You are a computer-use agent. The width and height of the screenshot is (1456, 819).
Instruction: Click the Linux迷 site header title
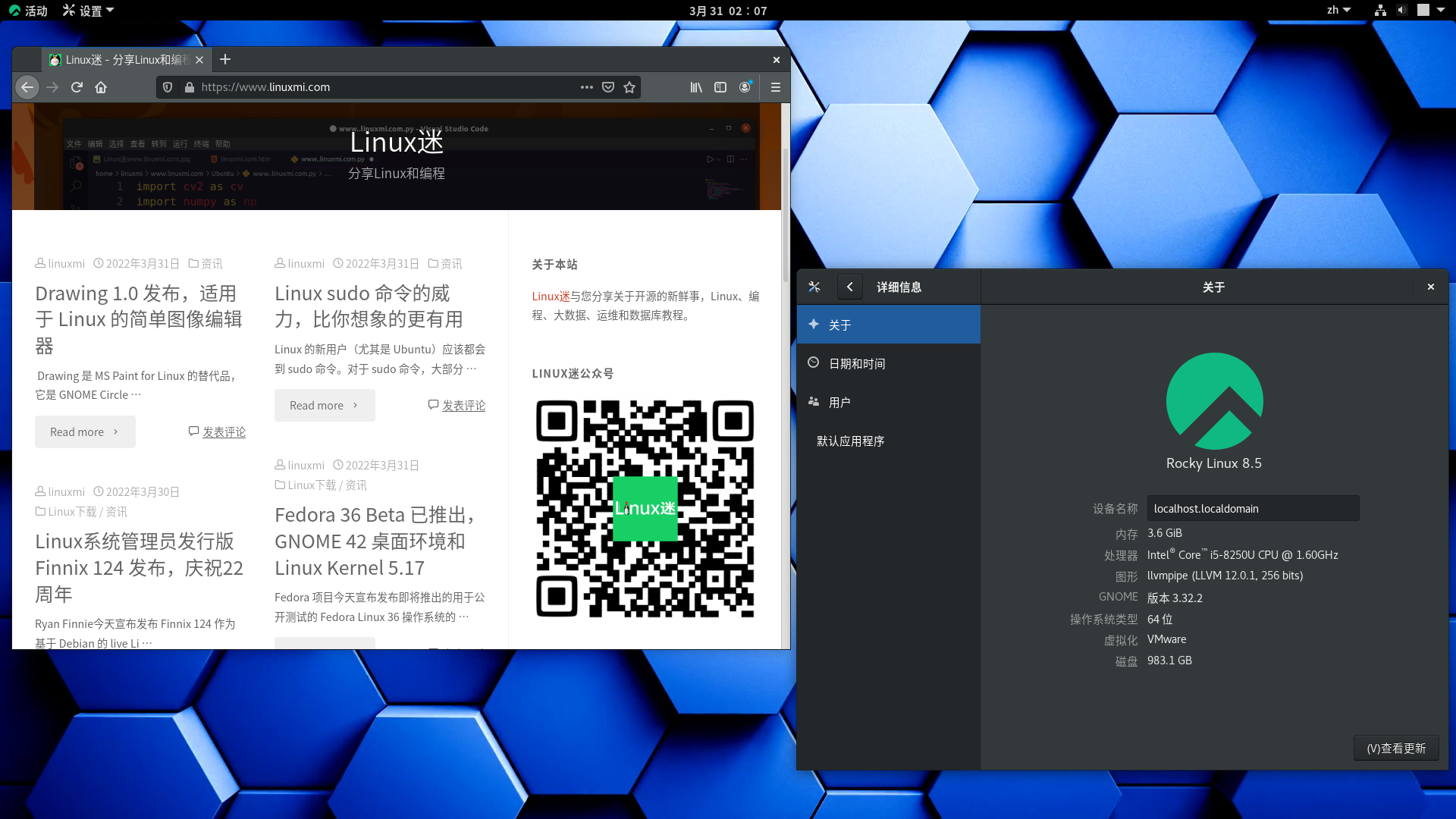(397, 142)
